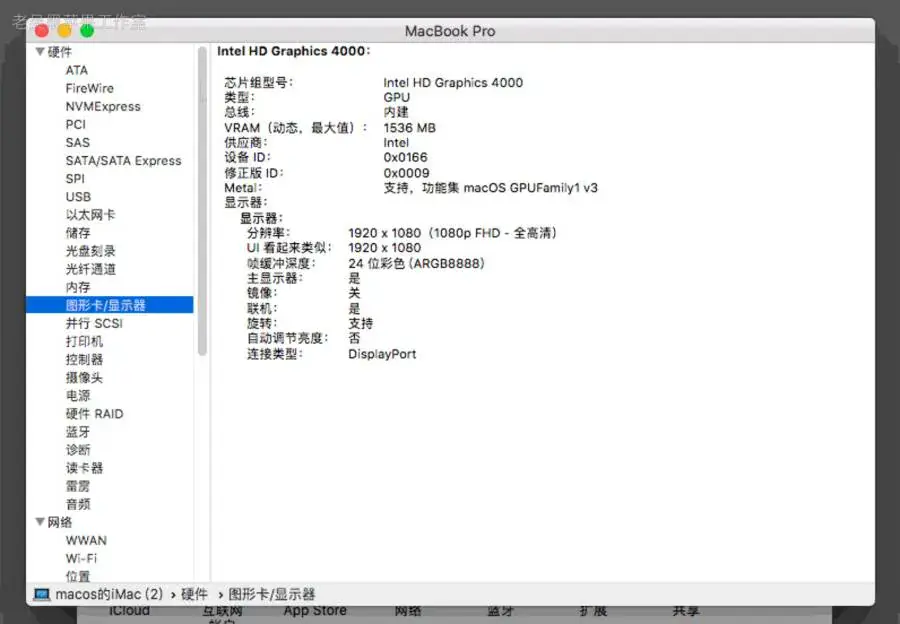Screen dimensions: 900x624
Task: Select 位置 under 网络
Action: [77, 576]
